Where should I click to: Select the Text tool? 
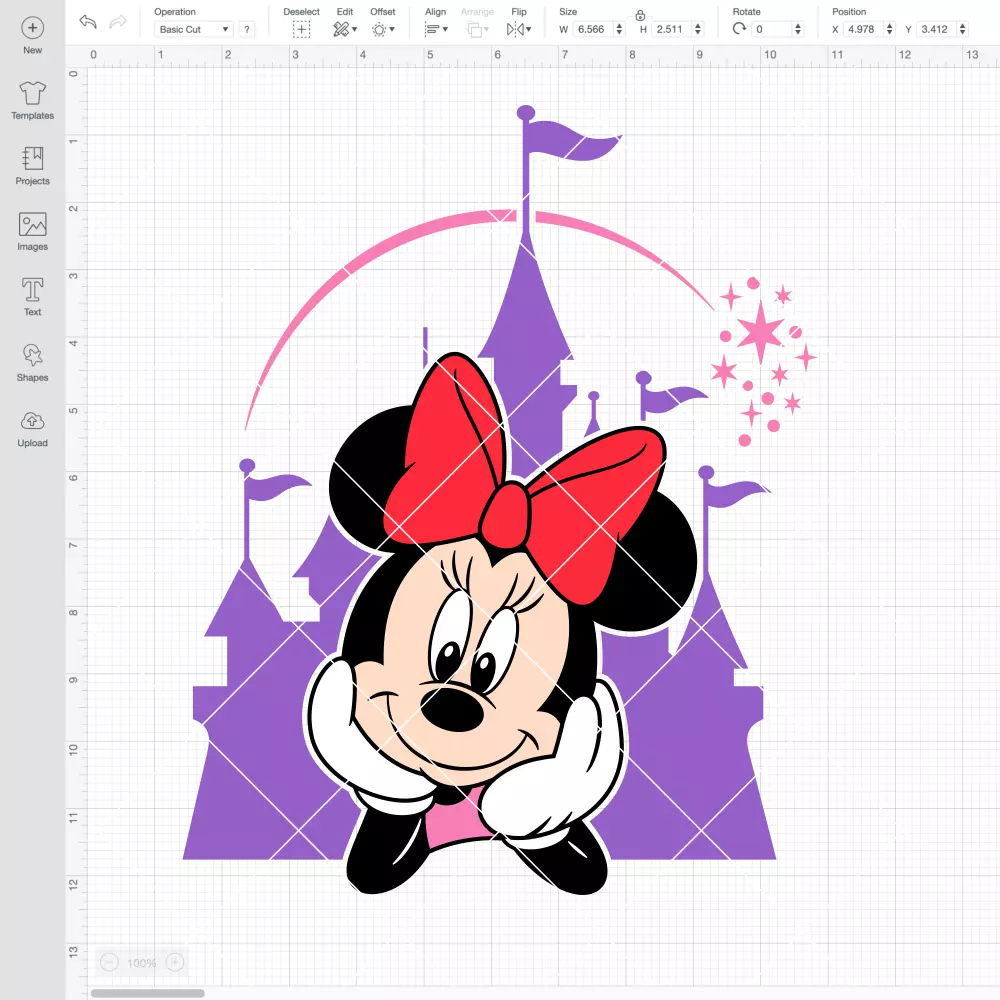(x=33, y=297)
